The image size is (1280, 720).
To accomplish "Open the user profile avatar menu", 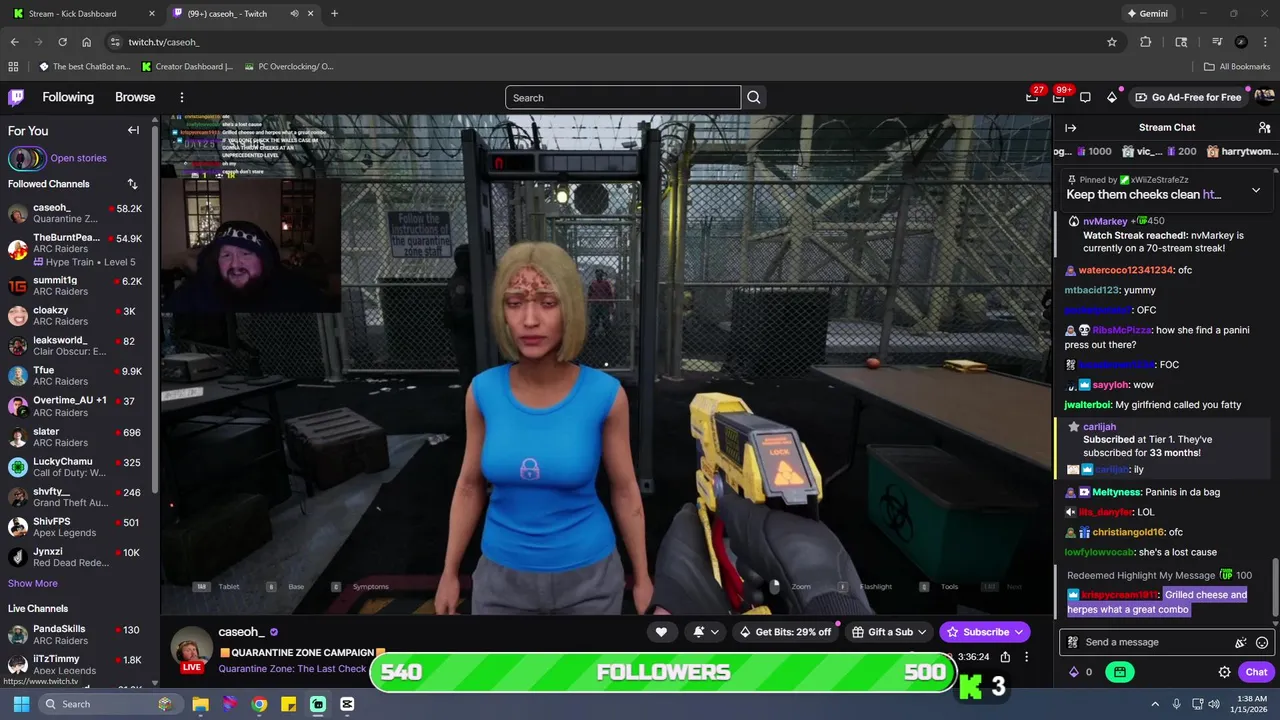I will pyautogui.click(x=1264, y=97).
